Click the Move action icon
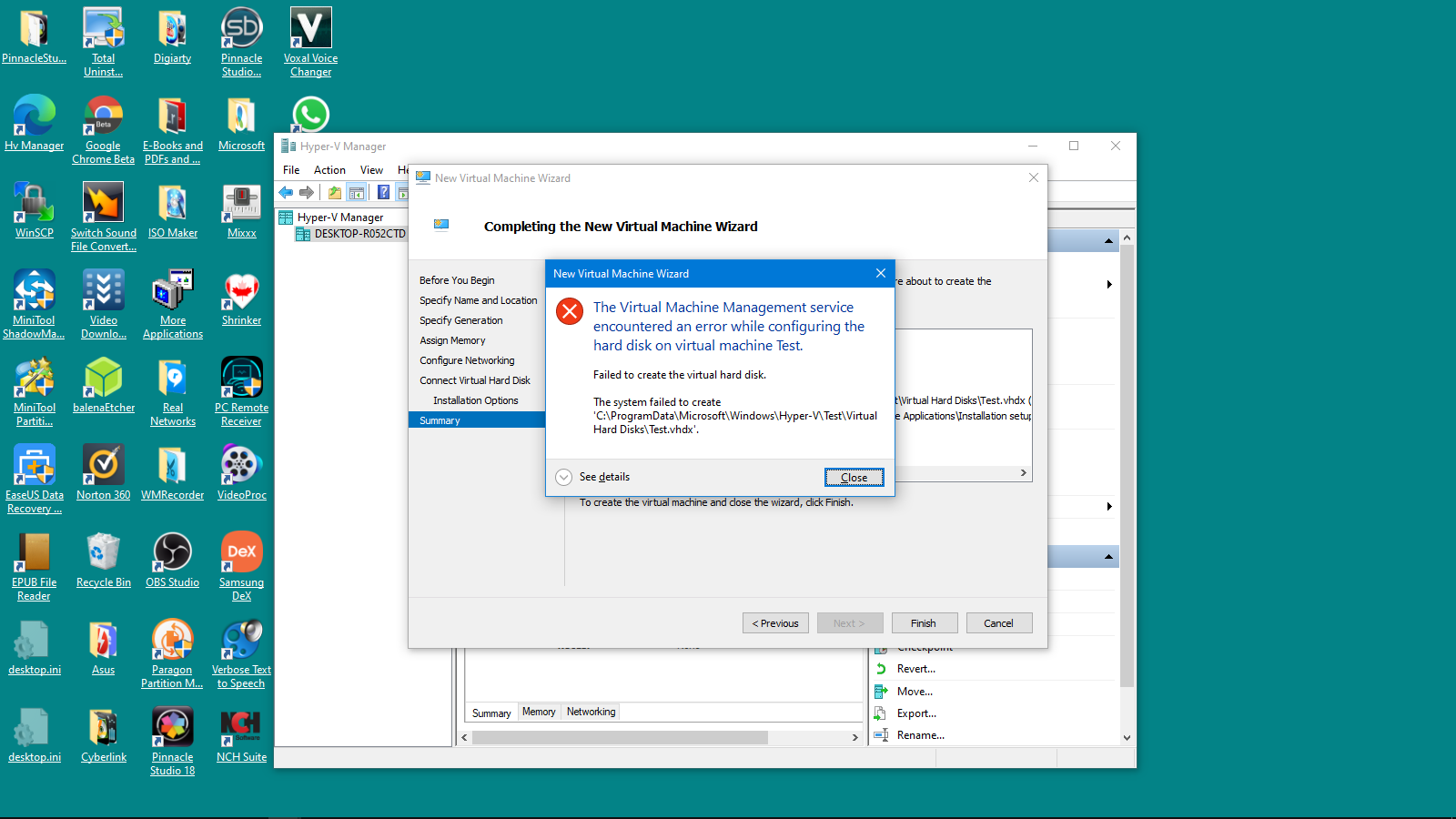The height and width of the screenshot is (819, 1456). 881,692
